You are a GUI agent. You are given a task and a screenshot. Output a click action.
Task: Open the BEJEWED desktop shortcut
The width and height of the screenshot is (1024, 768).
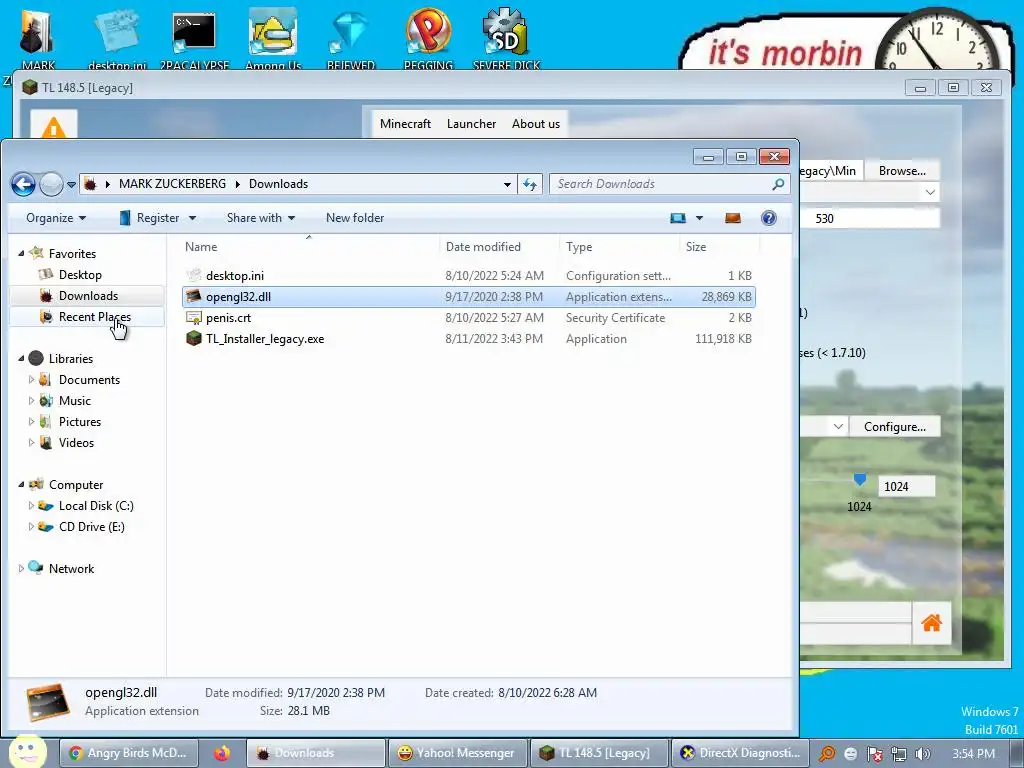[x=351, y=37]
